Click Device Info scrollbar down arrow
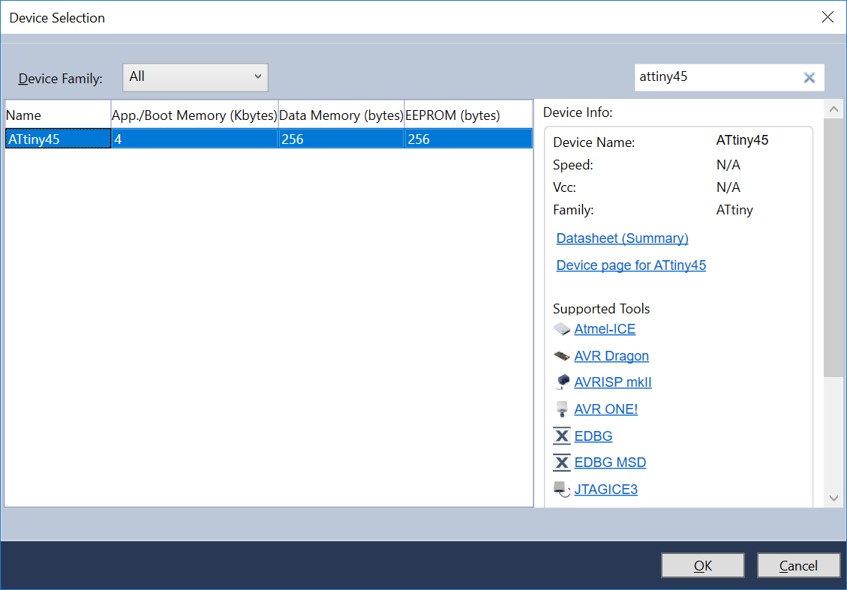847x590 pixels. coord(833,498)
